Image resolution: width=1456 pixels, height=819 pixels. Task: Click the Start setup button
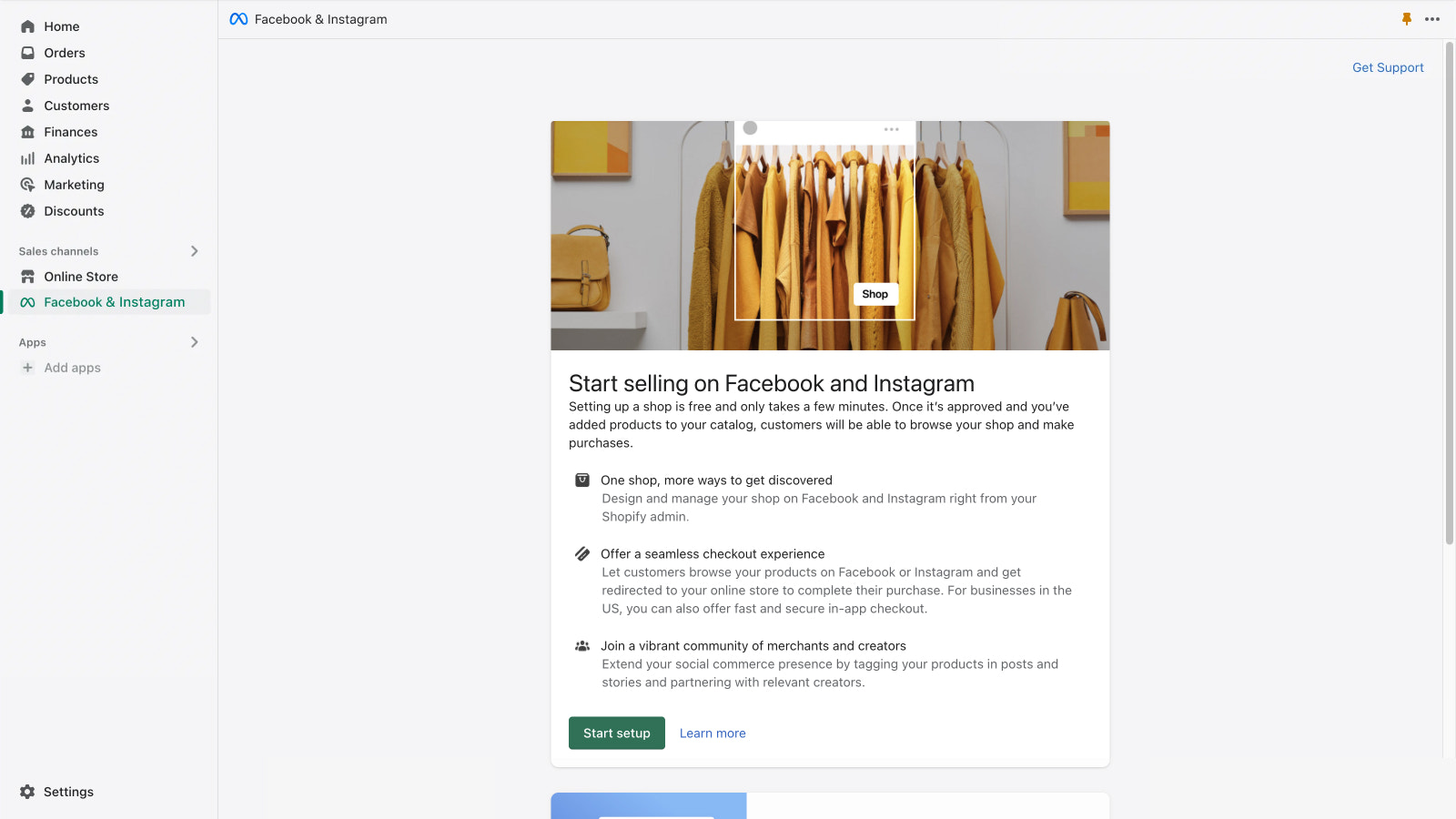616,733
